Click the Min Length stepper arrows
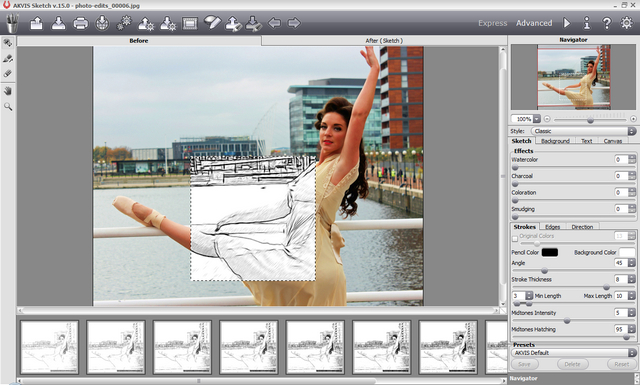Screen dimensions: 640x385 (529, 296)
